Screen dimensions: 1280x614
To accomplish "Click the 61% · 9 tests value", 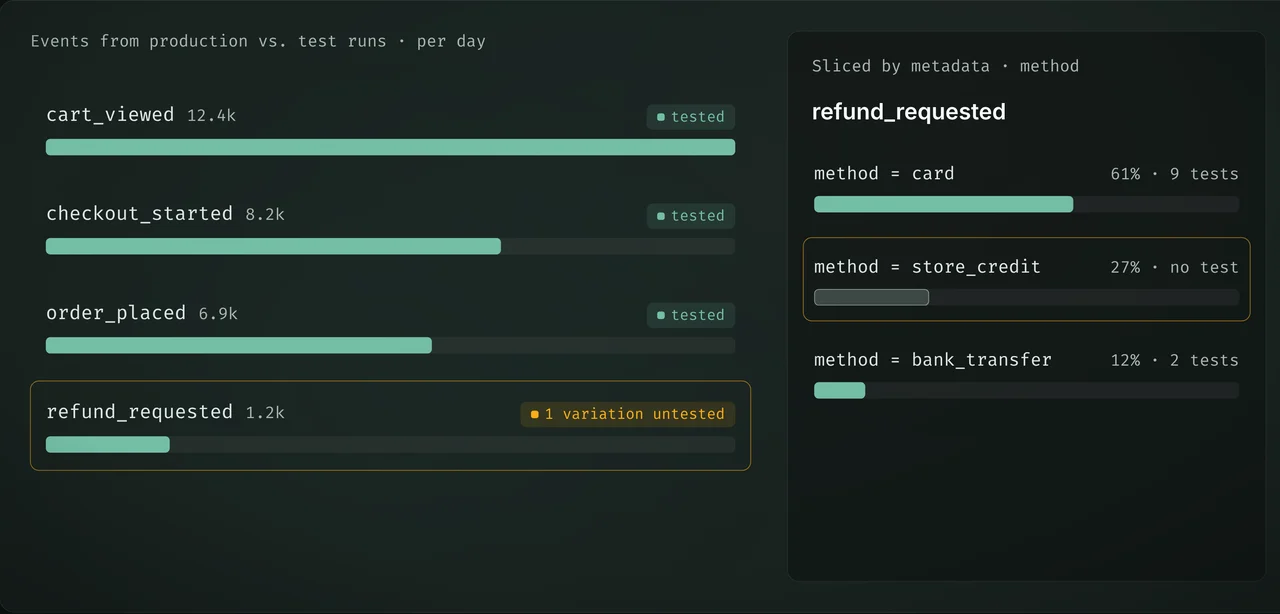I will click(1174, 174).
